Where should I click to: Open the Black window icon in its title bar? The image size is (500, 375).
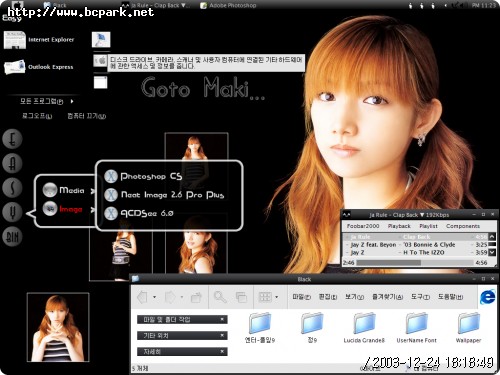135,279
